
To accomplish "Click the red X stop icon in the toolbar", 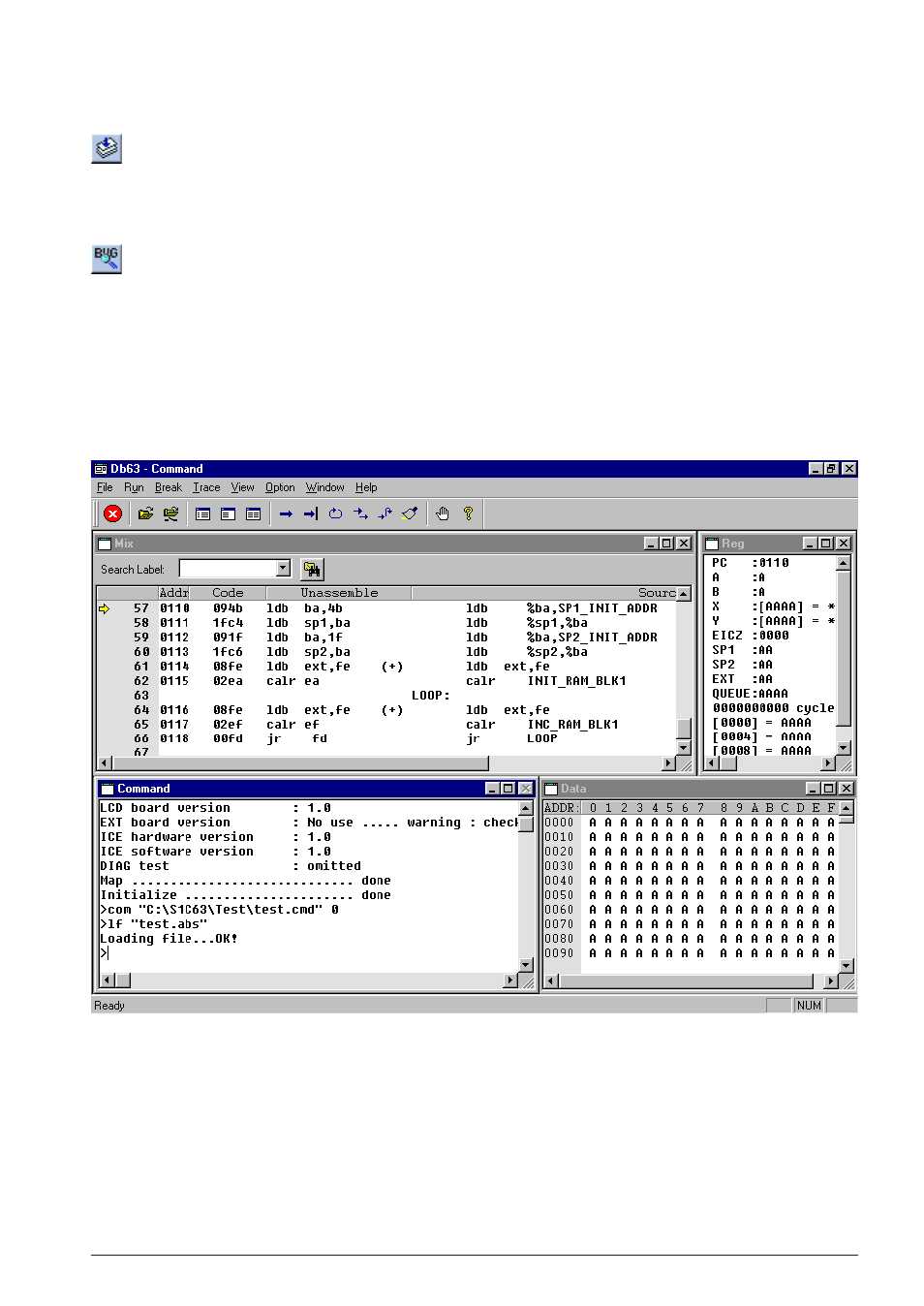I will pos(113,513).
